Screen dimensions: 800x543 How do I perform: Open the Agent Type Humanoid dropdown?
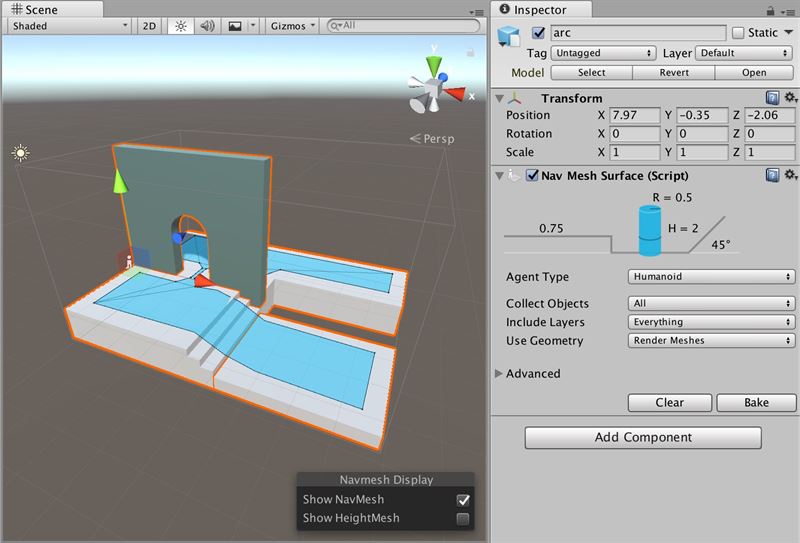711,277
